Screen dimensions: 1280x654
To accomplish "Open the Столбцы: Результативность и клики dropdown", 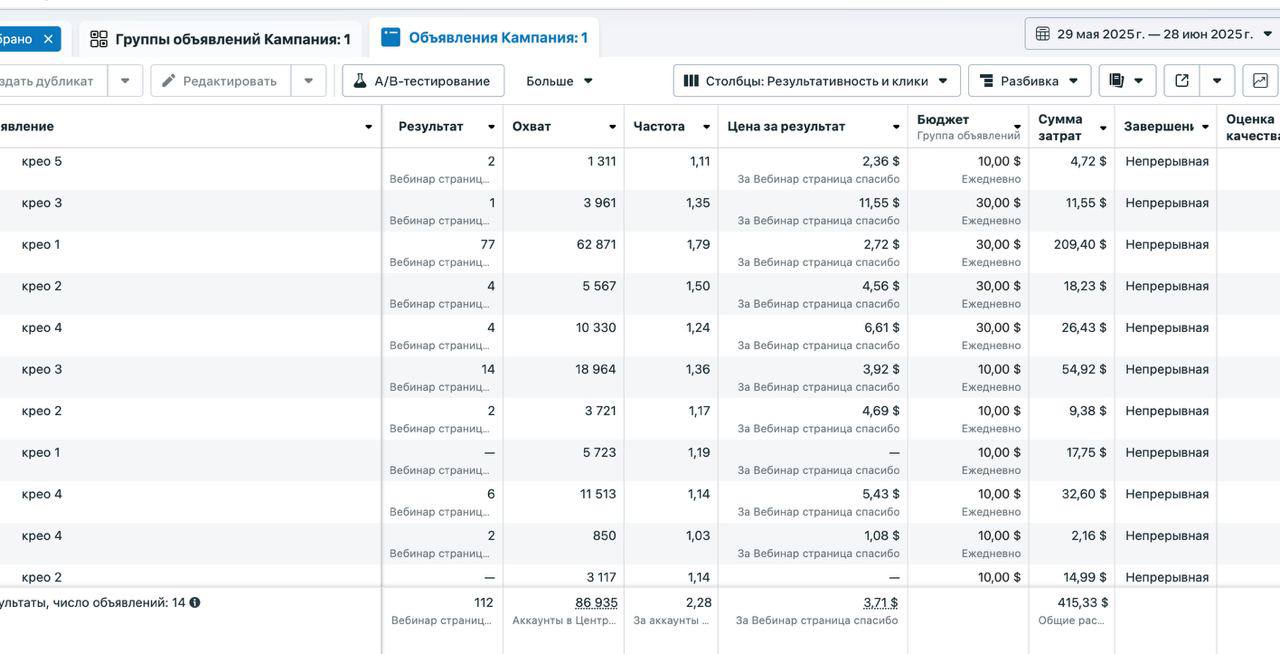I will point(817,81).
